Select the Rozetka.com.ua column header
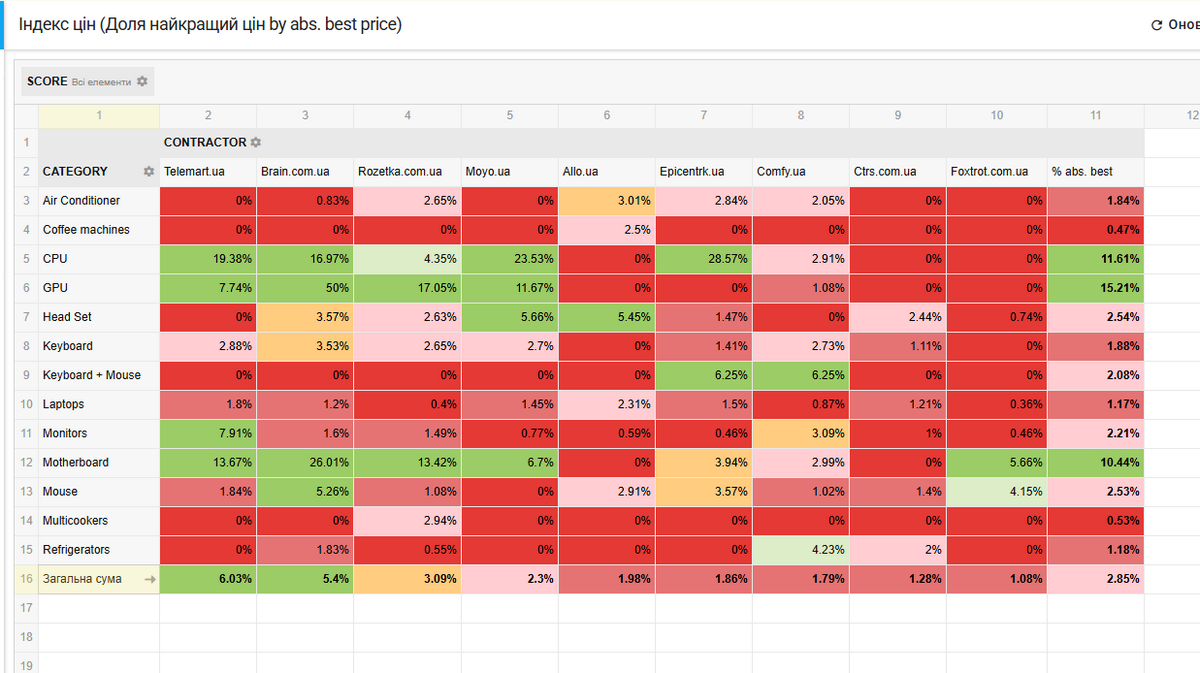1200x673 pixels. 399,172
